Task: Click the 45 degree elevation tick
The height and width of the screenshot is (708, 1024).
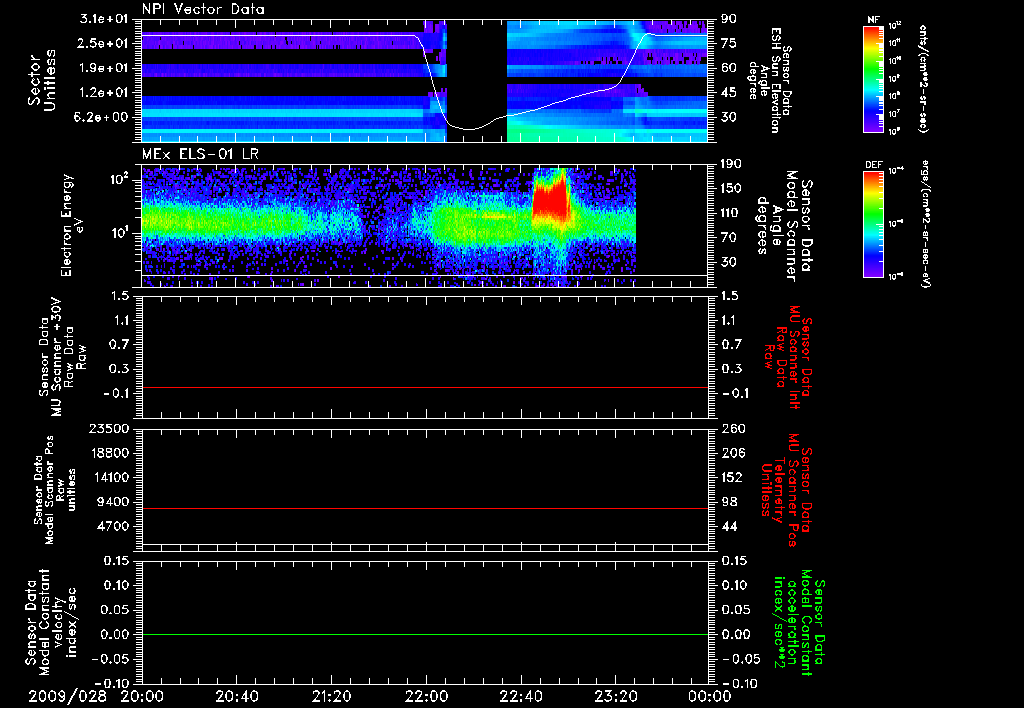Action: [x=728, y=93]
